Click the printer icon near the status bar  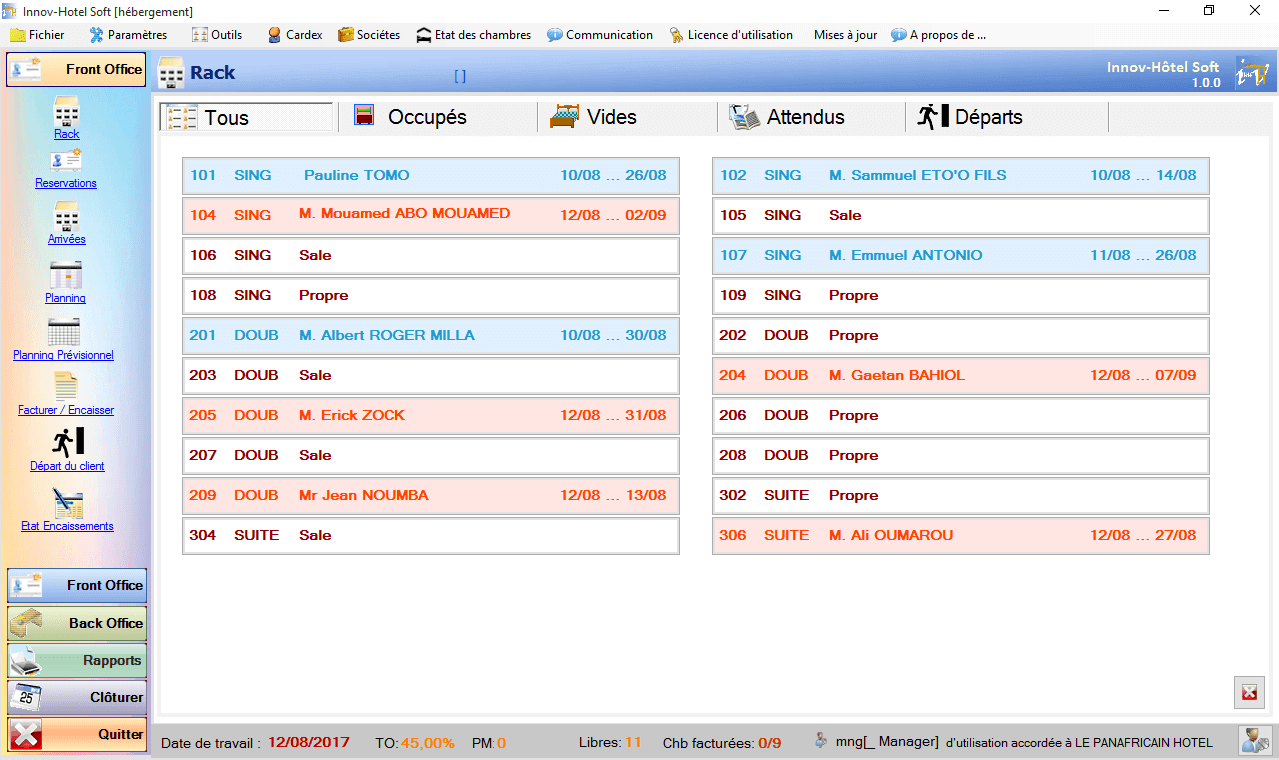pyautogui.click(x=1253, y=740)
